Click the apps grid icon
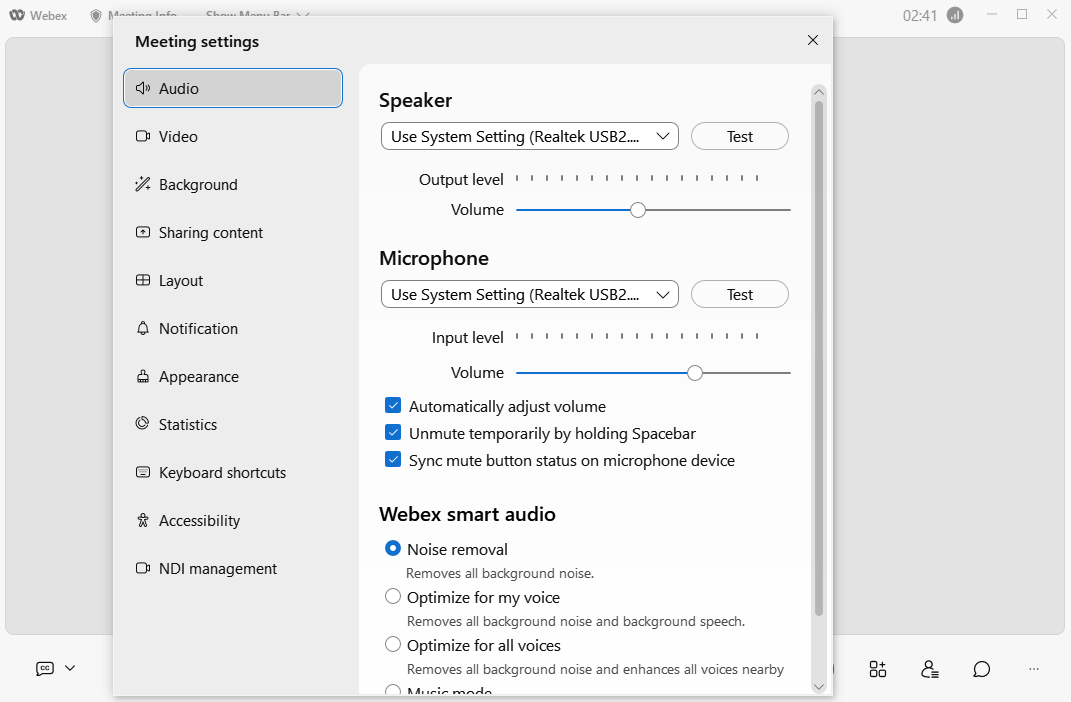Screen dimensions: 1071x702 pyautogui.click(x=877, y=669)
